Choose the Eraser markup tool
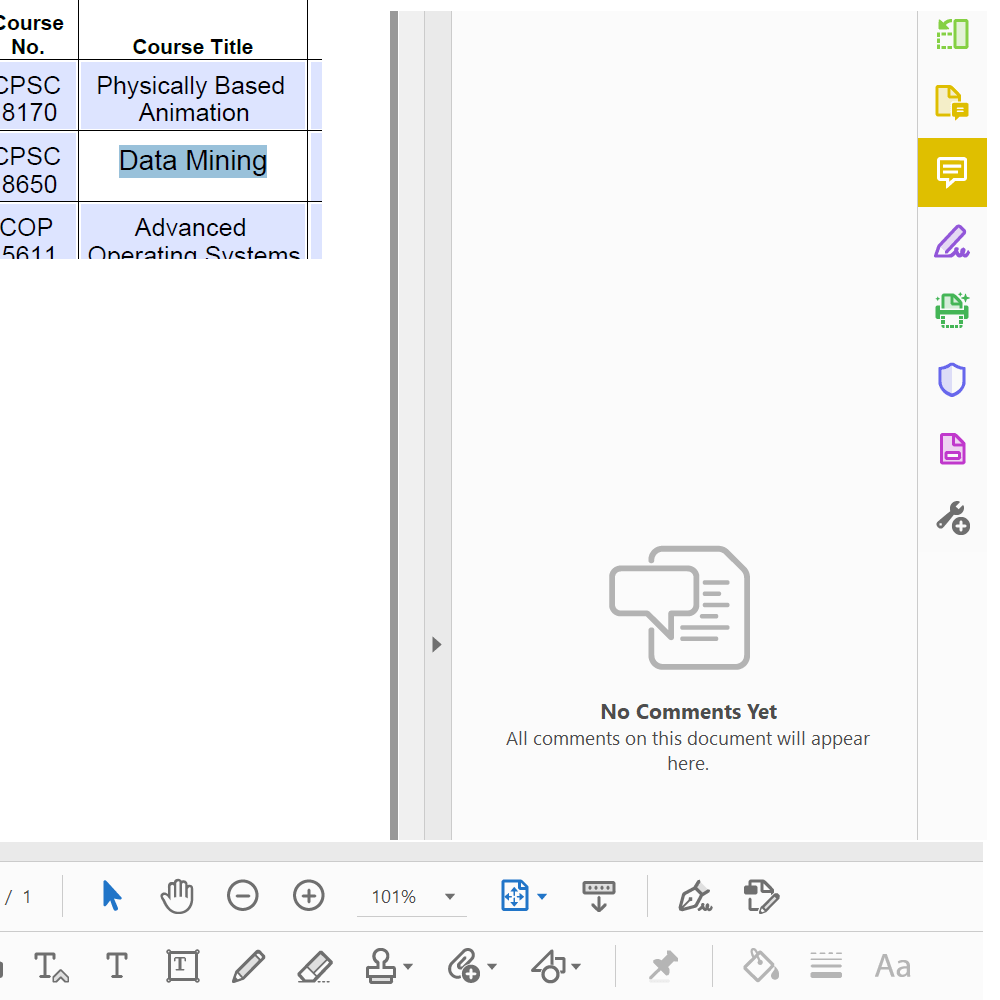The height and width of the screenshot is (1000, 1000). tap(315, 966)
